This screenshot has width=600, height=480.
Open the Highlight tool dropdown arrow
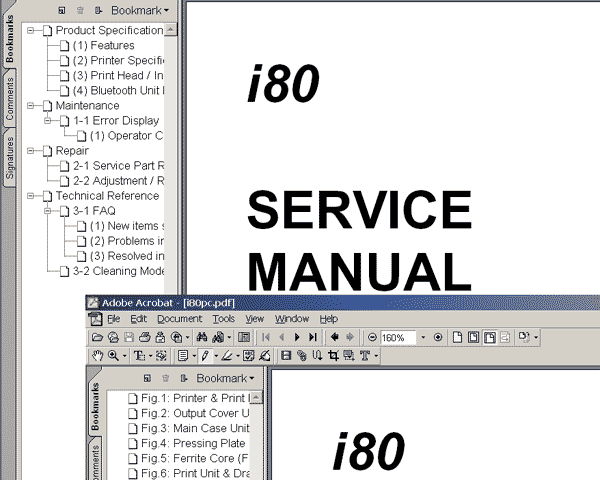(238, 356)
